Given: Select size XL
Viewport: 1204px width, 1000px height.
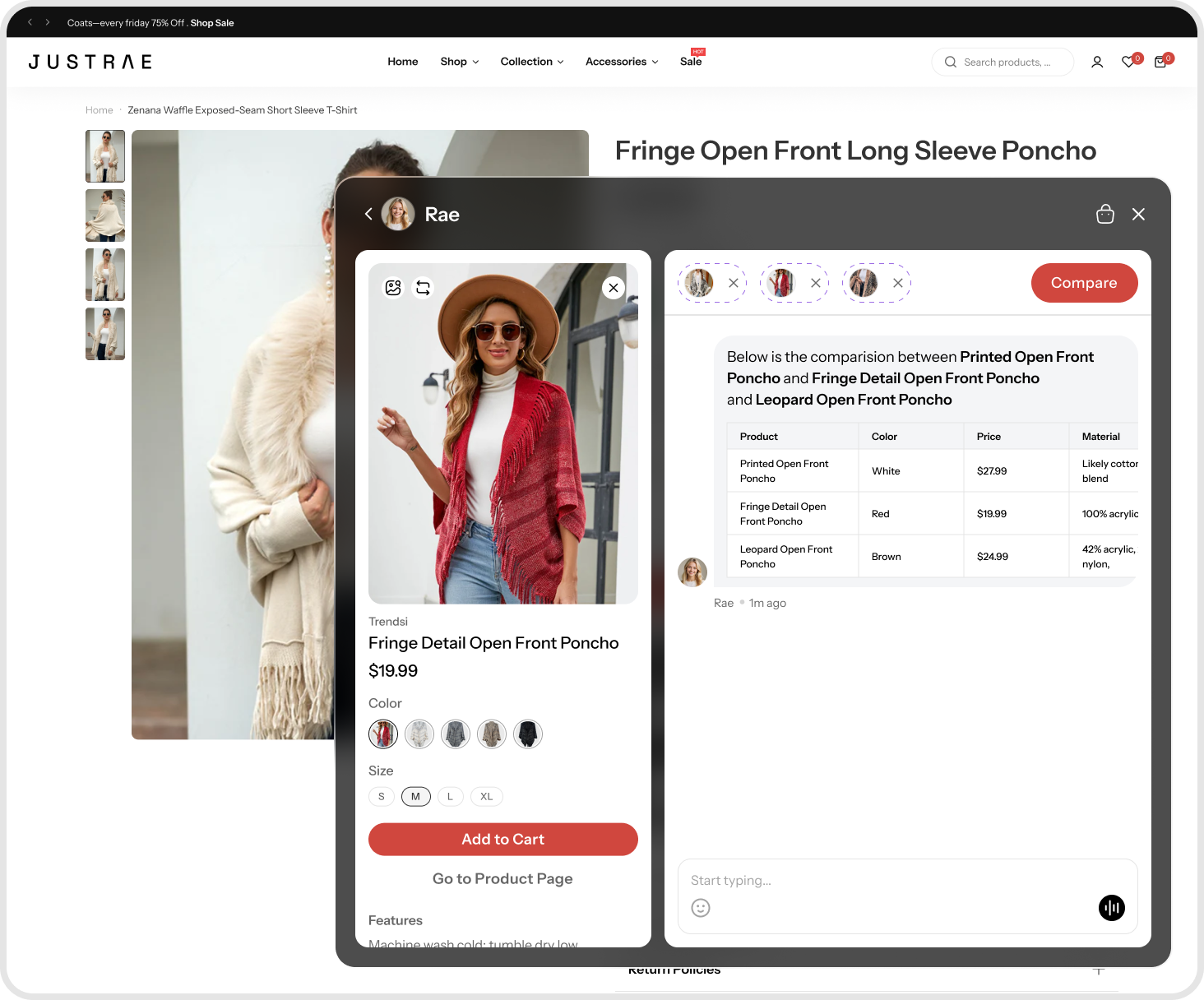Looking at the screenshot, I should coord(486,796).
